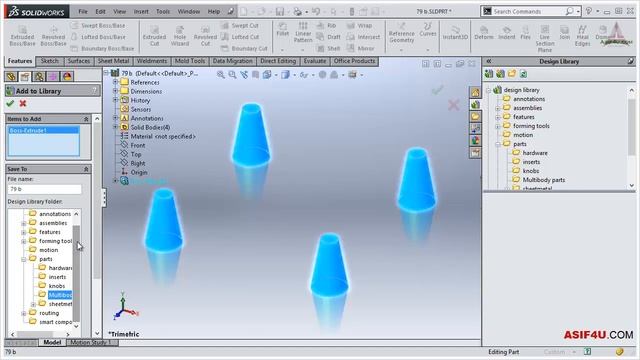Click the Zoom to Area icon in viewport toolbar
This screenshot has width=640, height=360.
coord(232,75)
